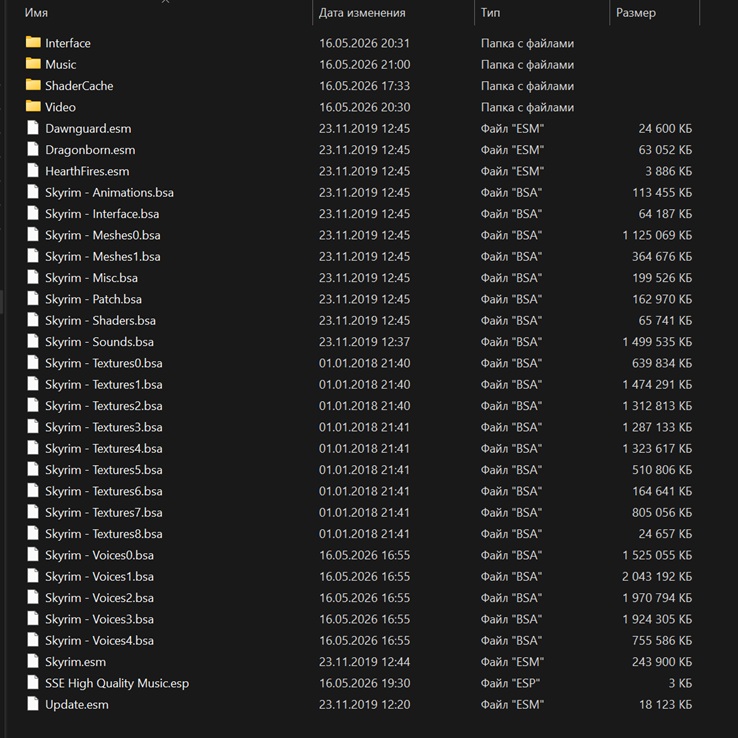738x738 pixels.
Task: Click Skyrim - Textures1.bsa file icon
Action: pos(33,384)
